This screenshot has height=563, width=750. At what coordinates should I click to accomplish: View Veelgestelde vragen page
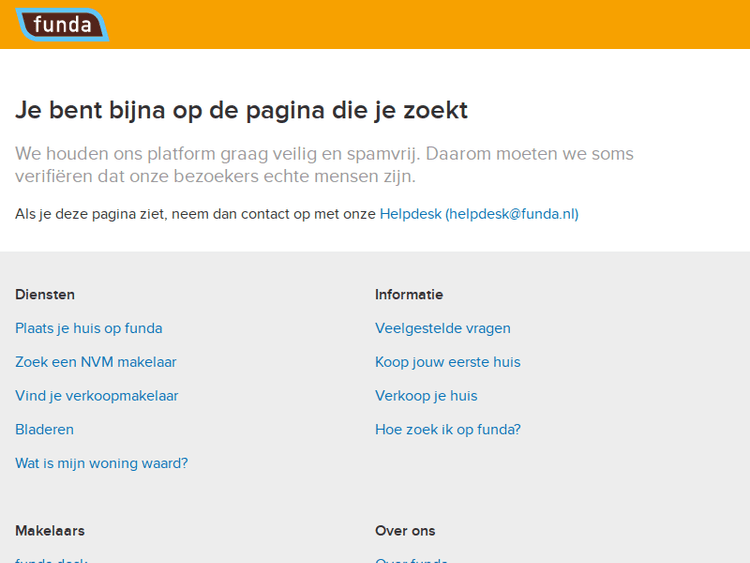pyautogui.click(x=442, y=328)
